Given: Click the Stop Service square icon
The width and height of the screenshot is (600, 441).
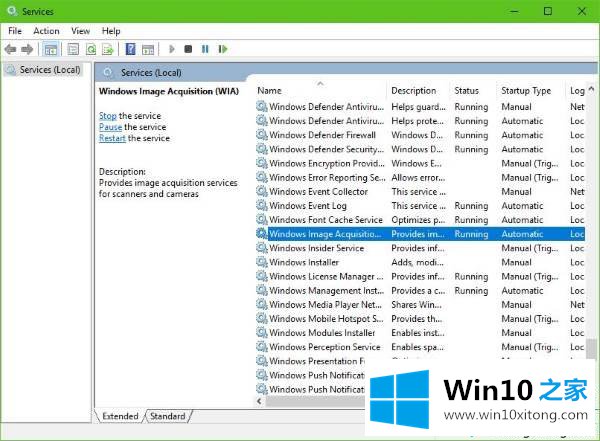Looking at the screenshot, I should click(x=188, y=49).
